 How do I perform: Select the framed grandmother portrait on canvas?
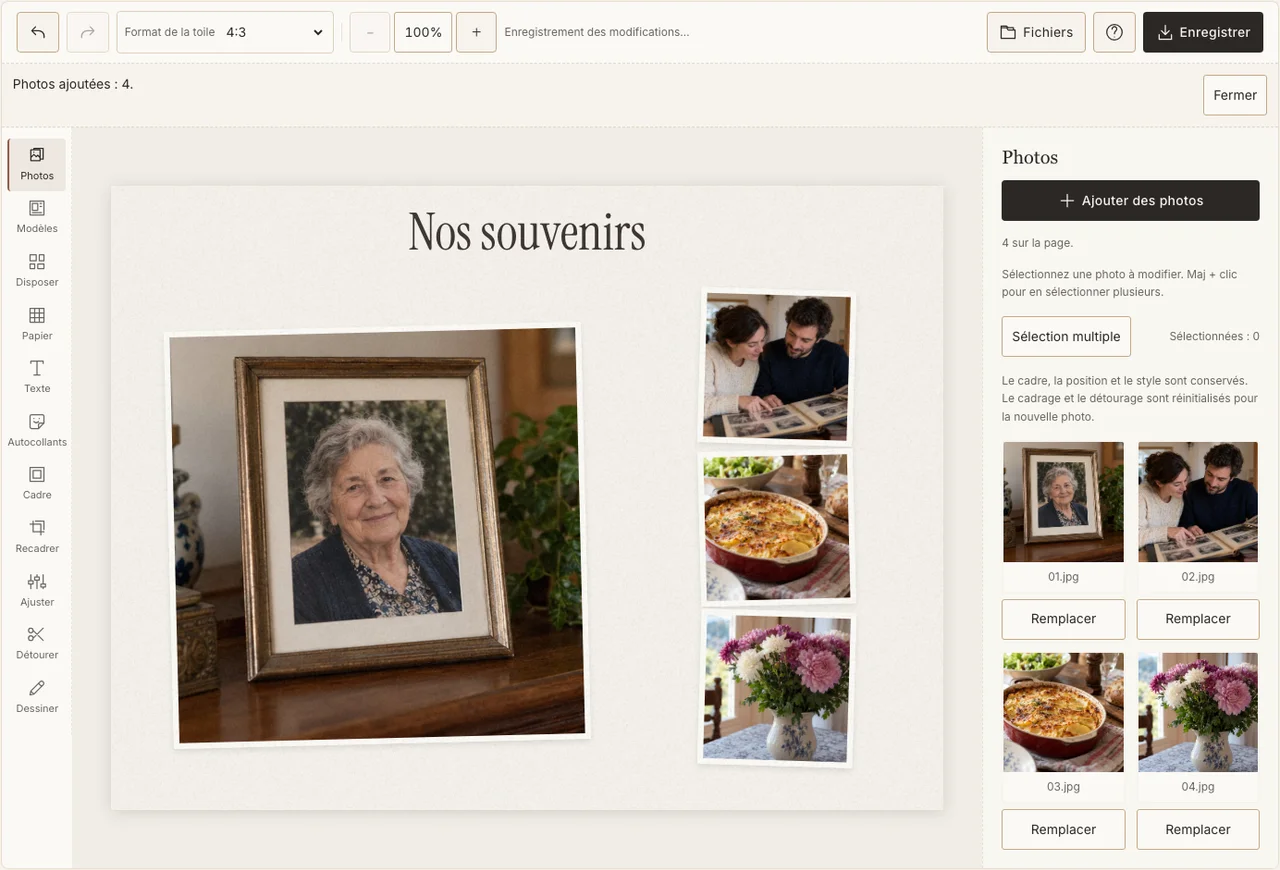point(377,535)
